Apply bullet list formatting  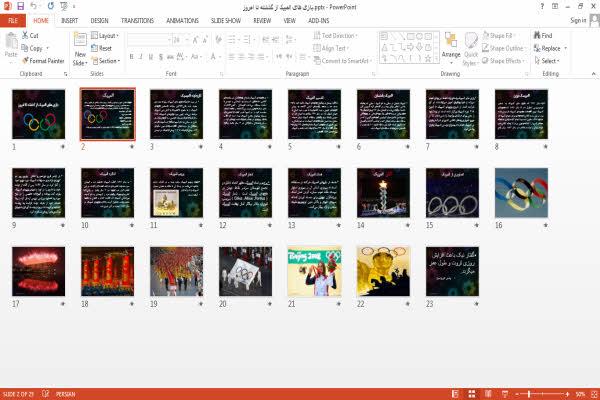coord(233,40)
